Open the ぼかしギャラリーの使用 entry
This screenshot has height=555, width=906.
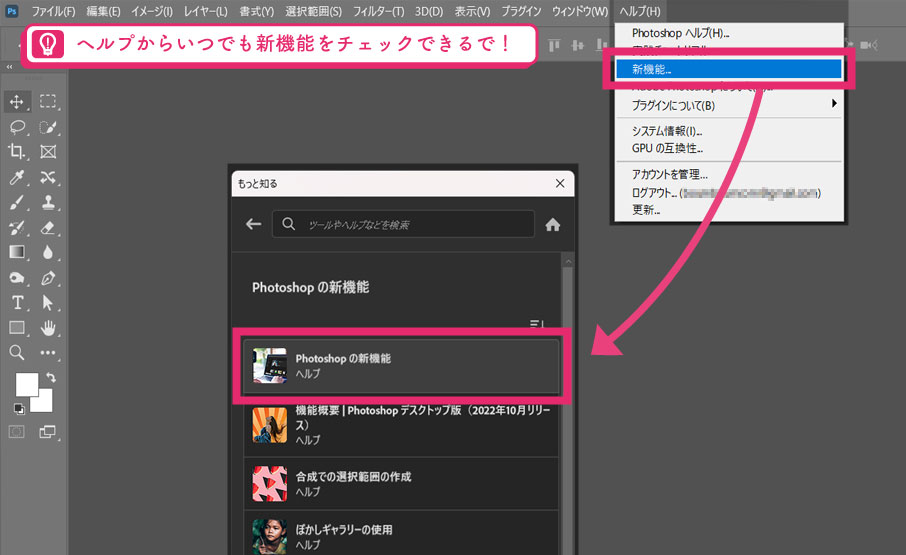tap(402, 534)
